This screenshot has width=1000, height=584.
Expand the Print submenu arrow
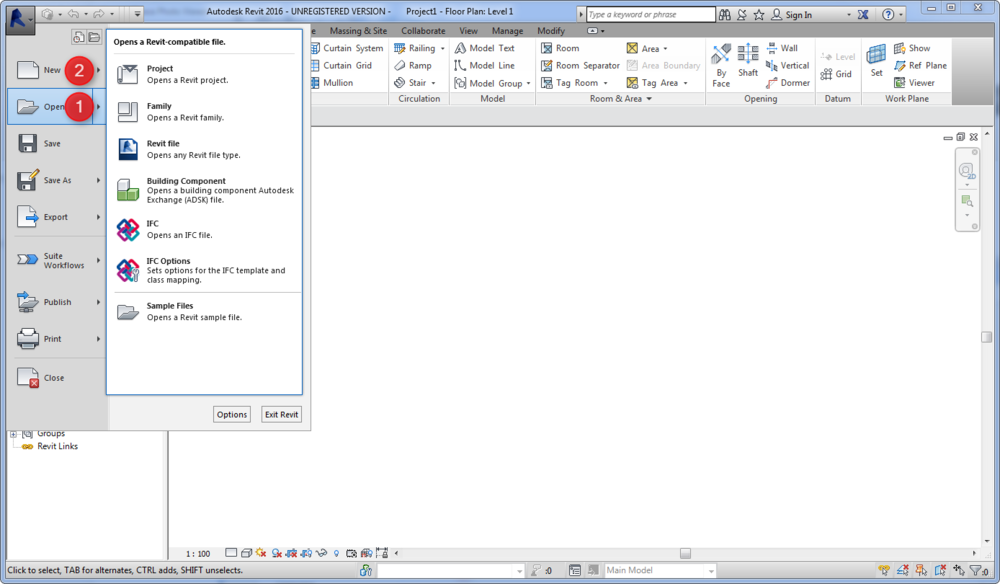(99, 339)
